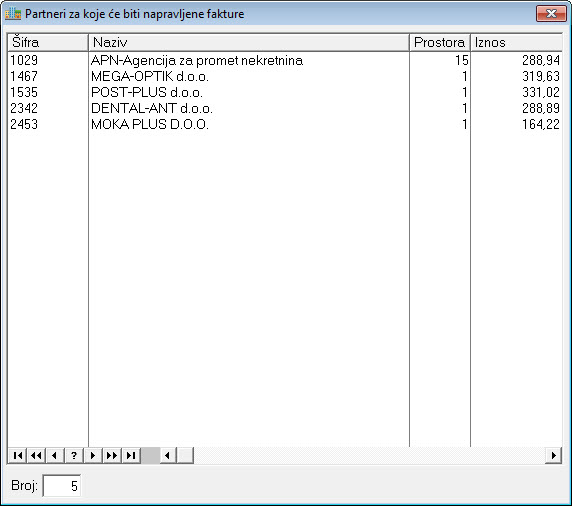Select row APN-Agencija za promet nekretnina
572x506 pixels.
pos(285,60)
